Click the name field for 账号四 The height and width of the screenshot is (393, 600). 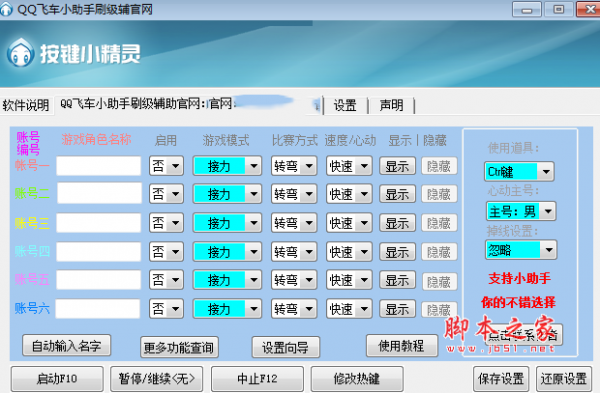tap(99, 252)
